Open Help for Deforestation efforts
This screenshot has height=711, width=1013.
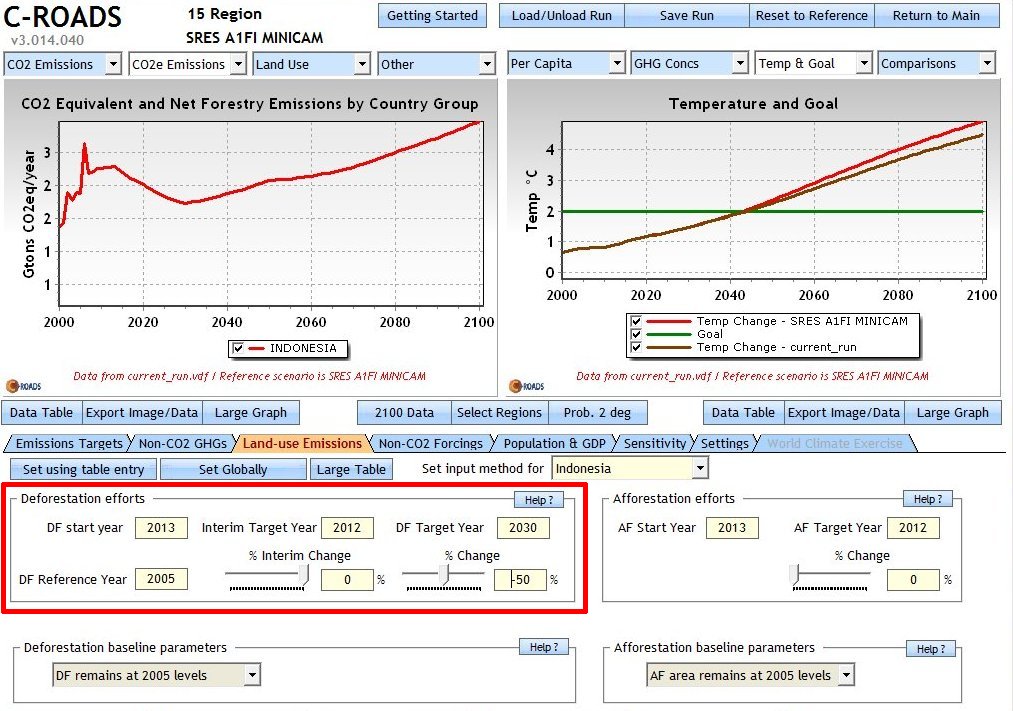pos(539,500)
